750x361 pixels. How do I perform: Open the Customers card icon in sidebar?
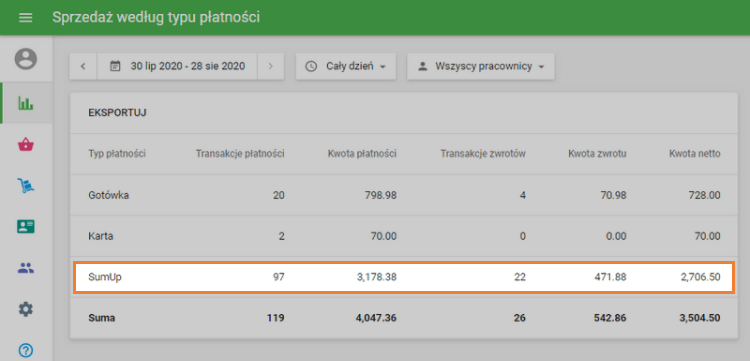click(26, 226)
